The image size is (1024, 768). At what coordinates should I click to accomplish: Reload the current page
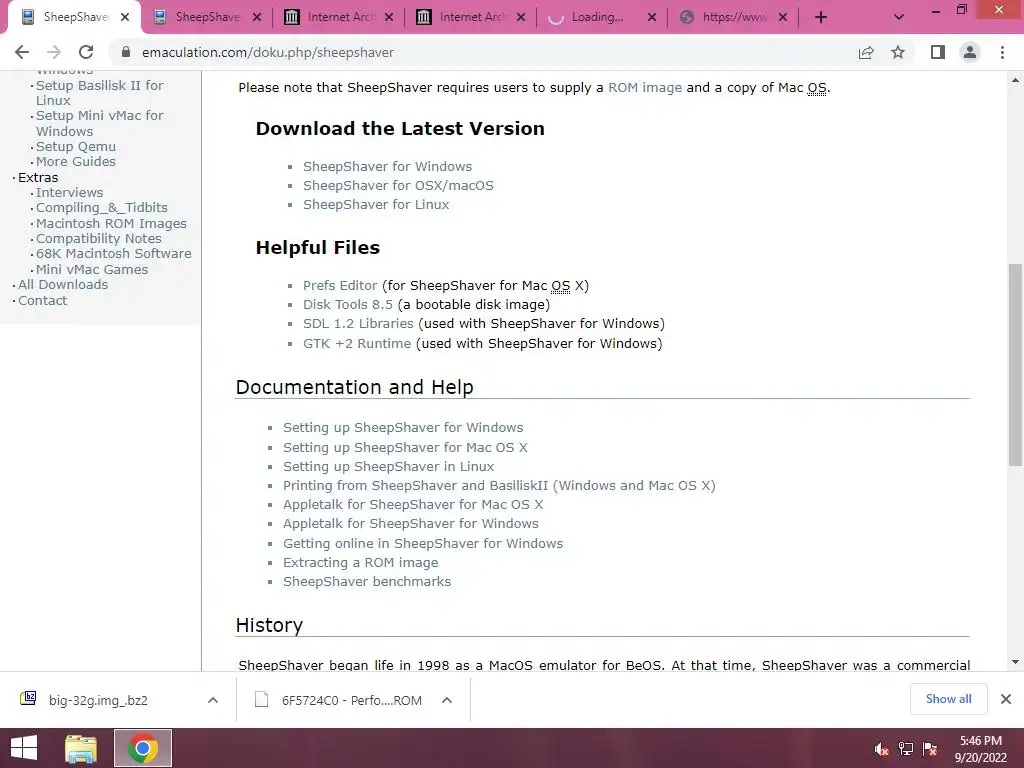[x=86, y=52]
